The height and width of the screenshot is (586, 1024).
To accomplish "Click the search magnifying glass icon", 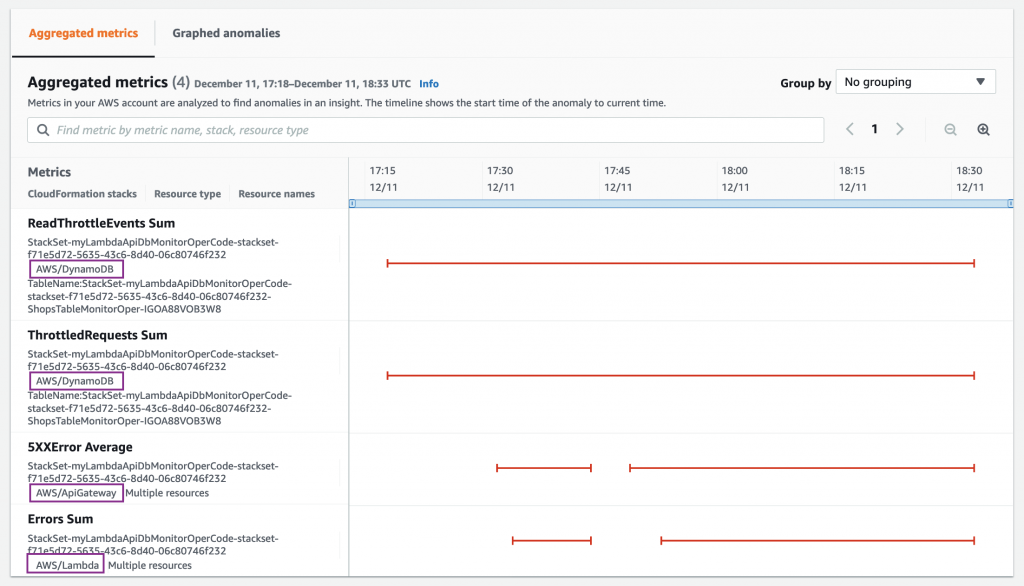I will coord(42,130).
